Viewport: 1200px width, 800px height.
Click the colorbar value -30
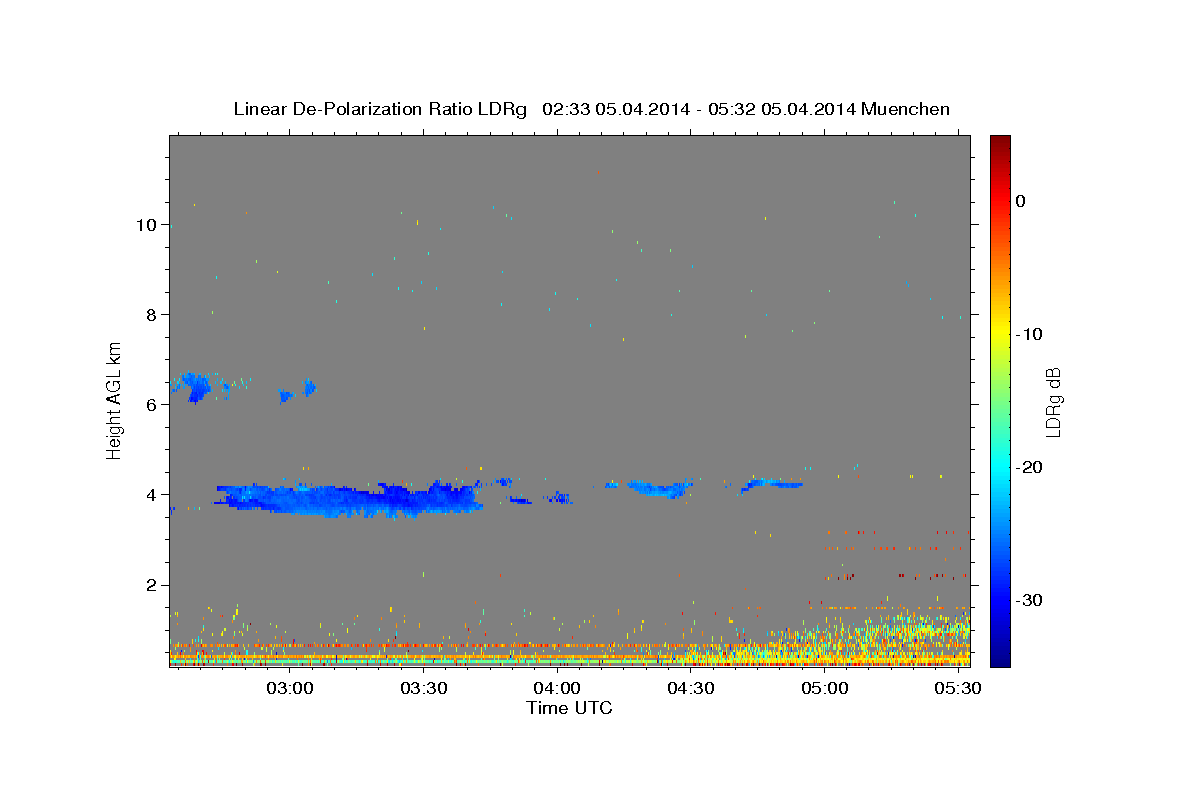tap(1027, 600)
